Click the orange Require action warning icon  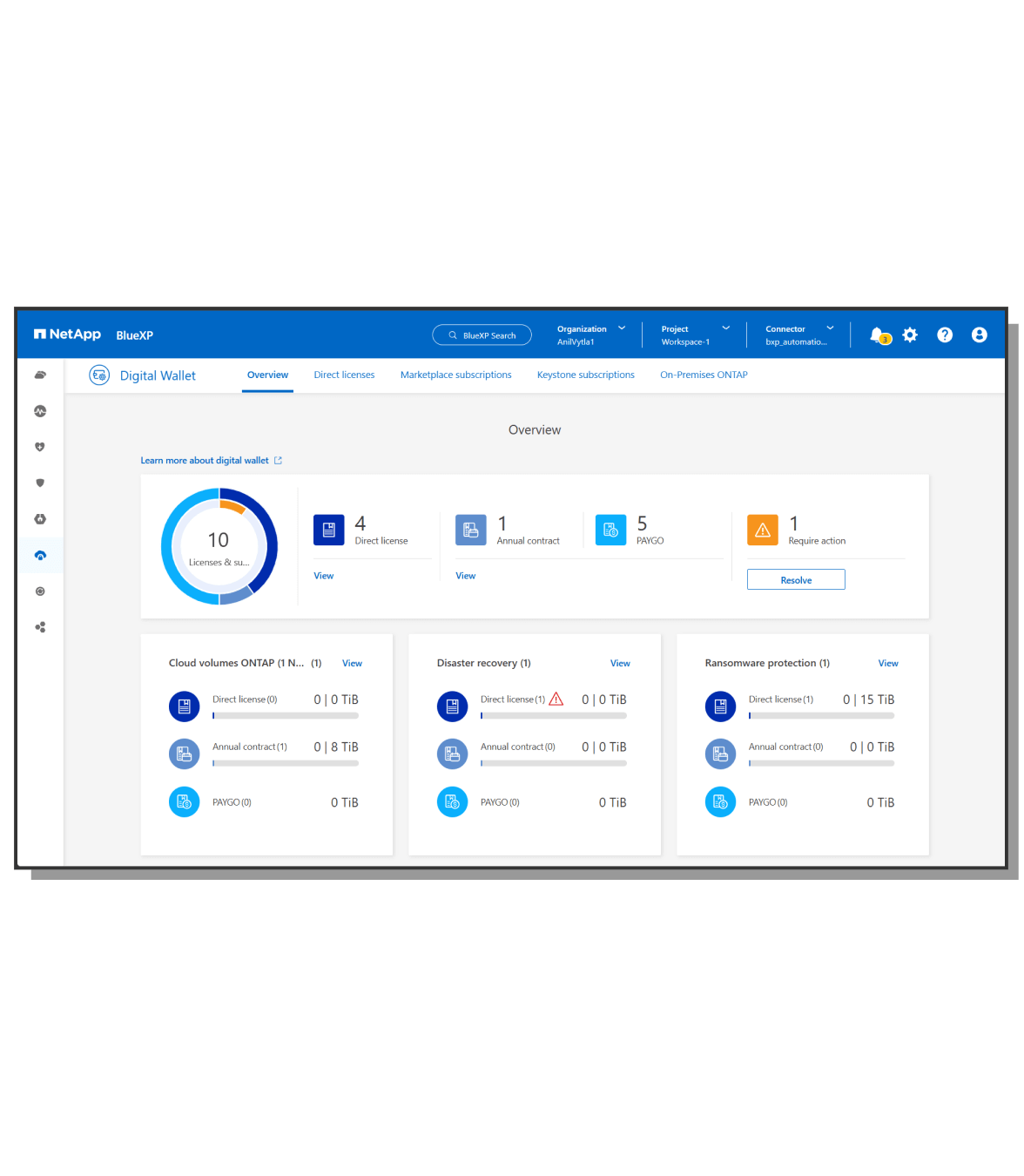click(x=763, y=530)
